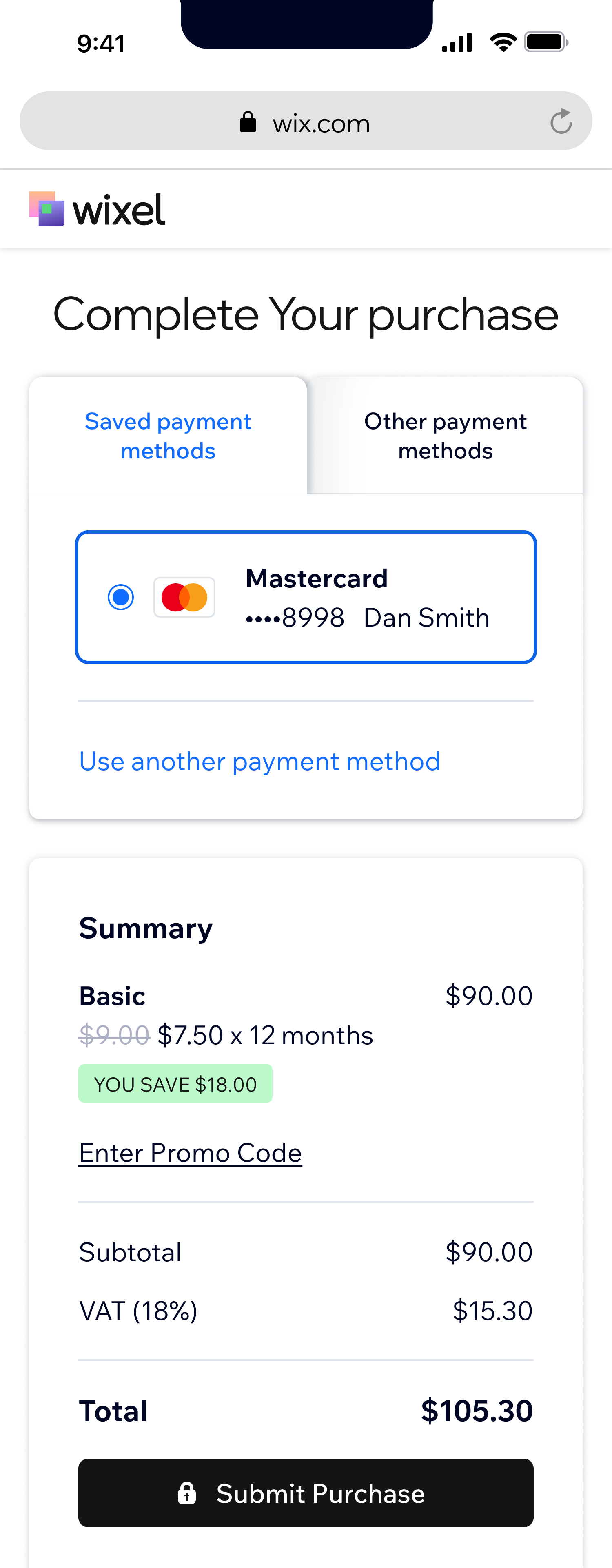Tap the Dan Smith cardholder name
This screenshot has height=1568, width=612.
(x=427, y=617)
